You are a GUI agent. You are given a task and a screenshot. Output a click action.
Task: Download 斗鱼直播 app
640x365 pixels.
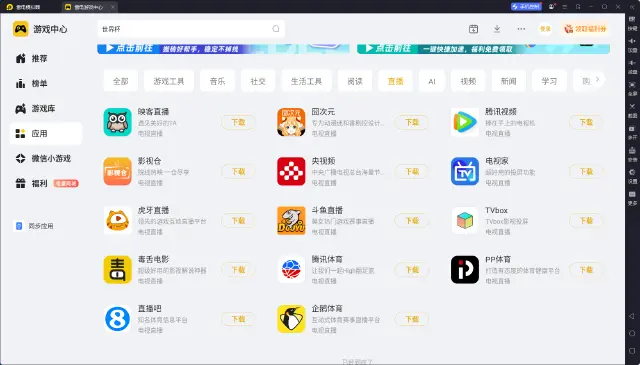click(x=412, y=220)
